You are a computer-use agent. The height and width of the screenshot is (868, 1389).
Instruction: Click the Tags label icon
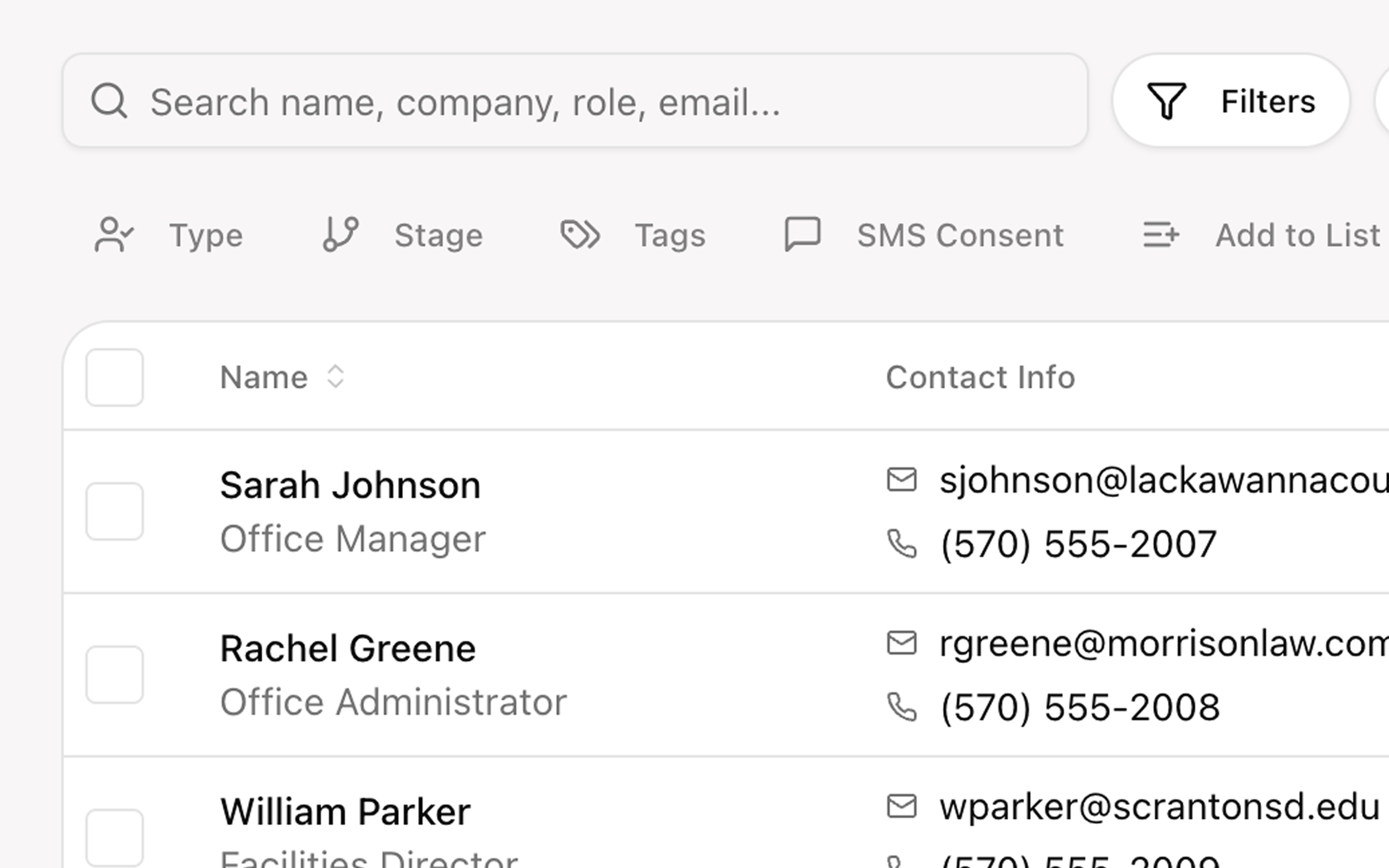580,235
